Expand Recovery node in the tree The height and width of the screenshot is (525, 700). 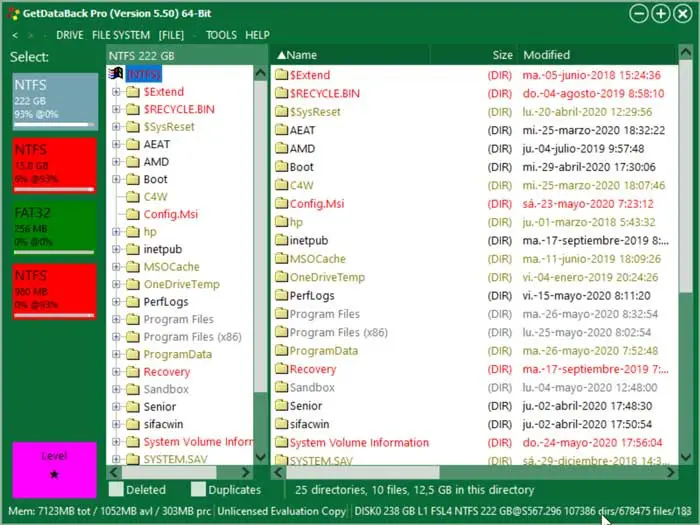(x=116, y=372)
